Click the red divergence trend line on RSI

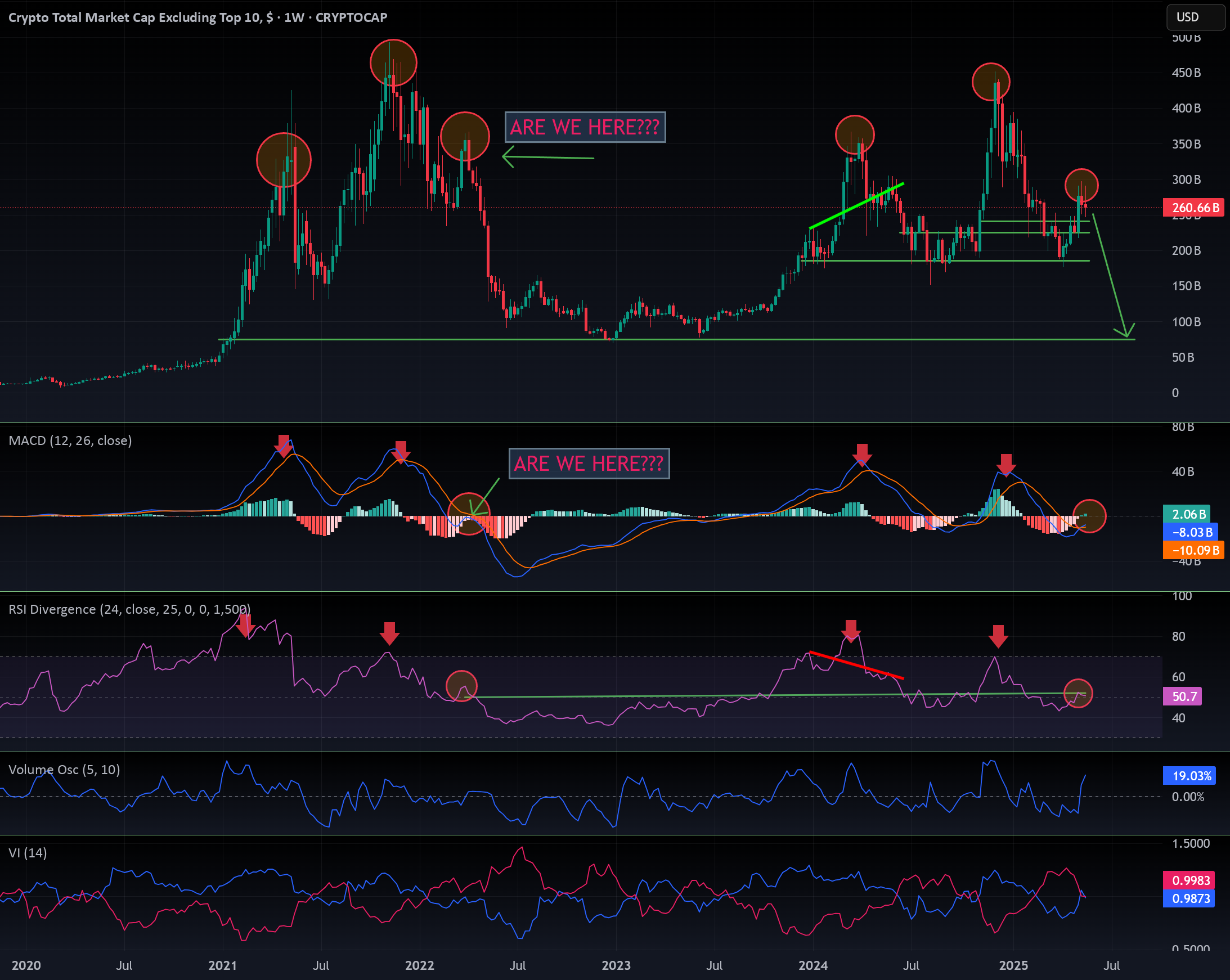[x=856, y=665]
